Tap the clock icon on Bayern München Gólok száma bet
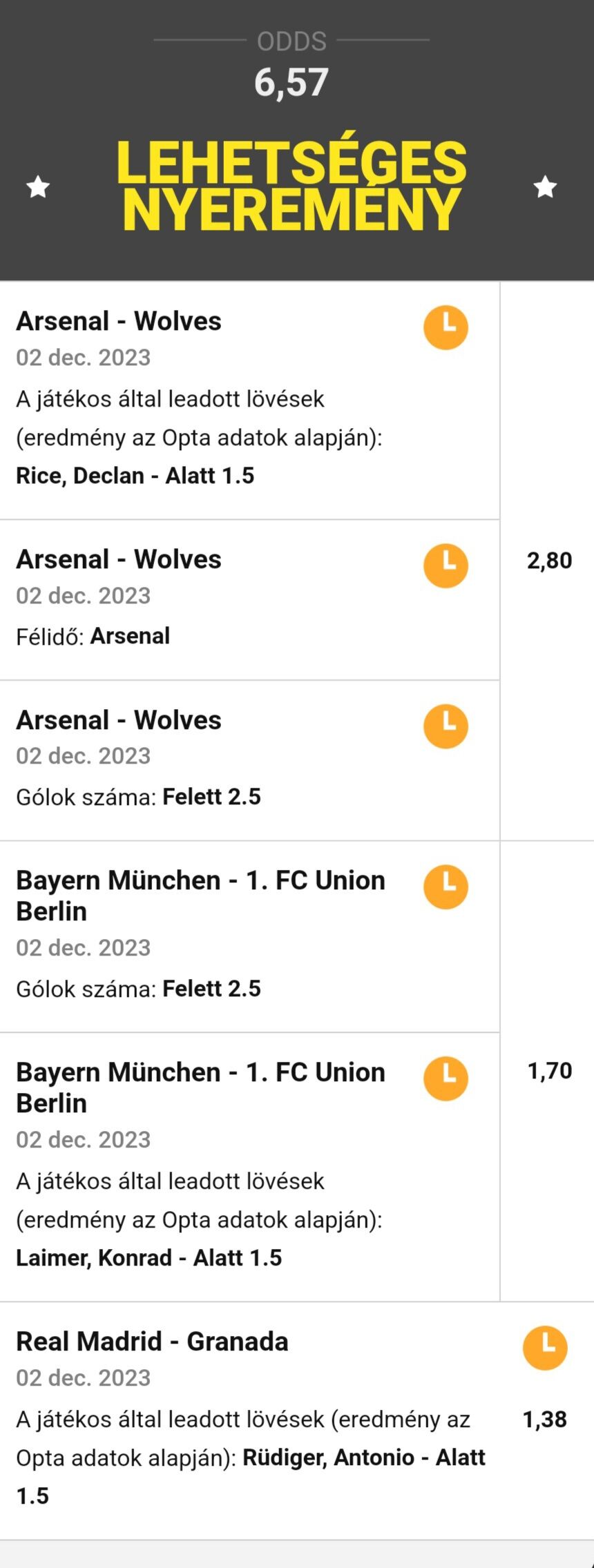Image resolution: width=594 pixels, height=1568 pixels. tap(445, 887)
